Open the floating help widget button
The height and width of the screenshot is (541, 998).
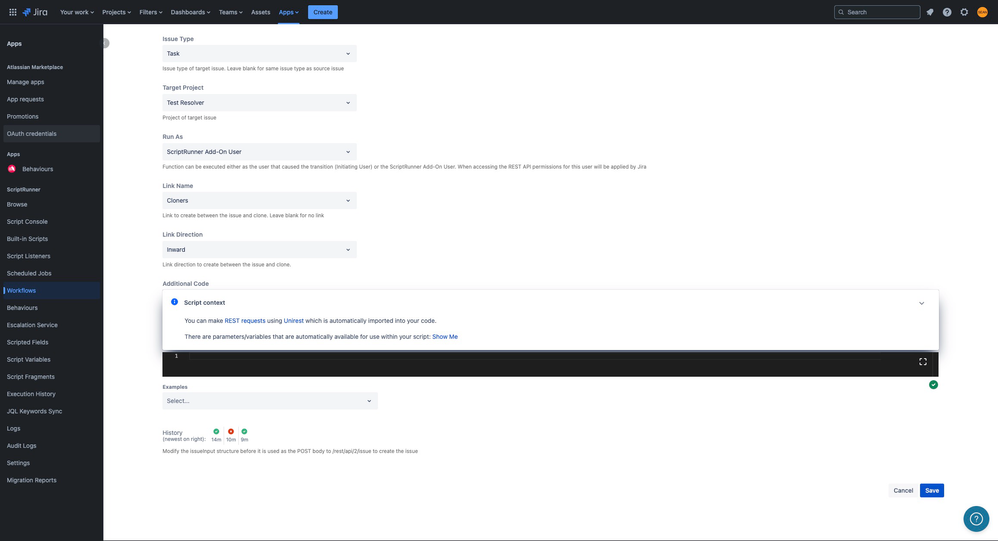[x=976, y=519]
